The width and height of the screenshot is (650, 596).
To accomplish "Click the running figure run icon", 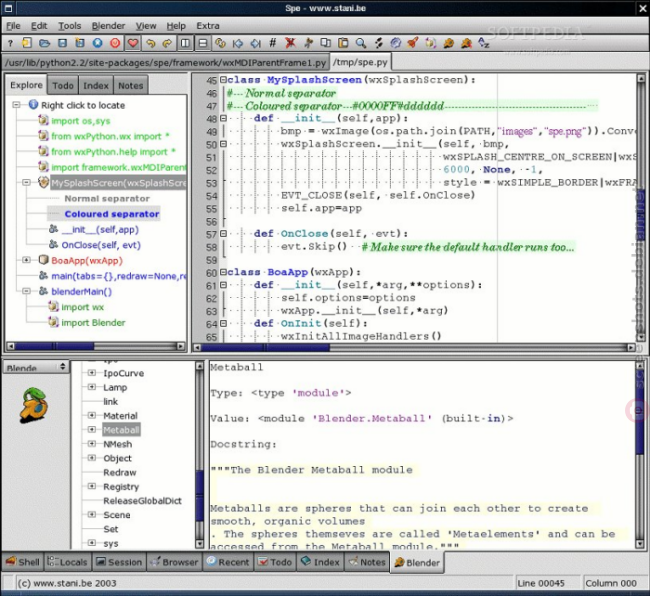I will (x=308, y=43).
